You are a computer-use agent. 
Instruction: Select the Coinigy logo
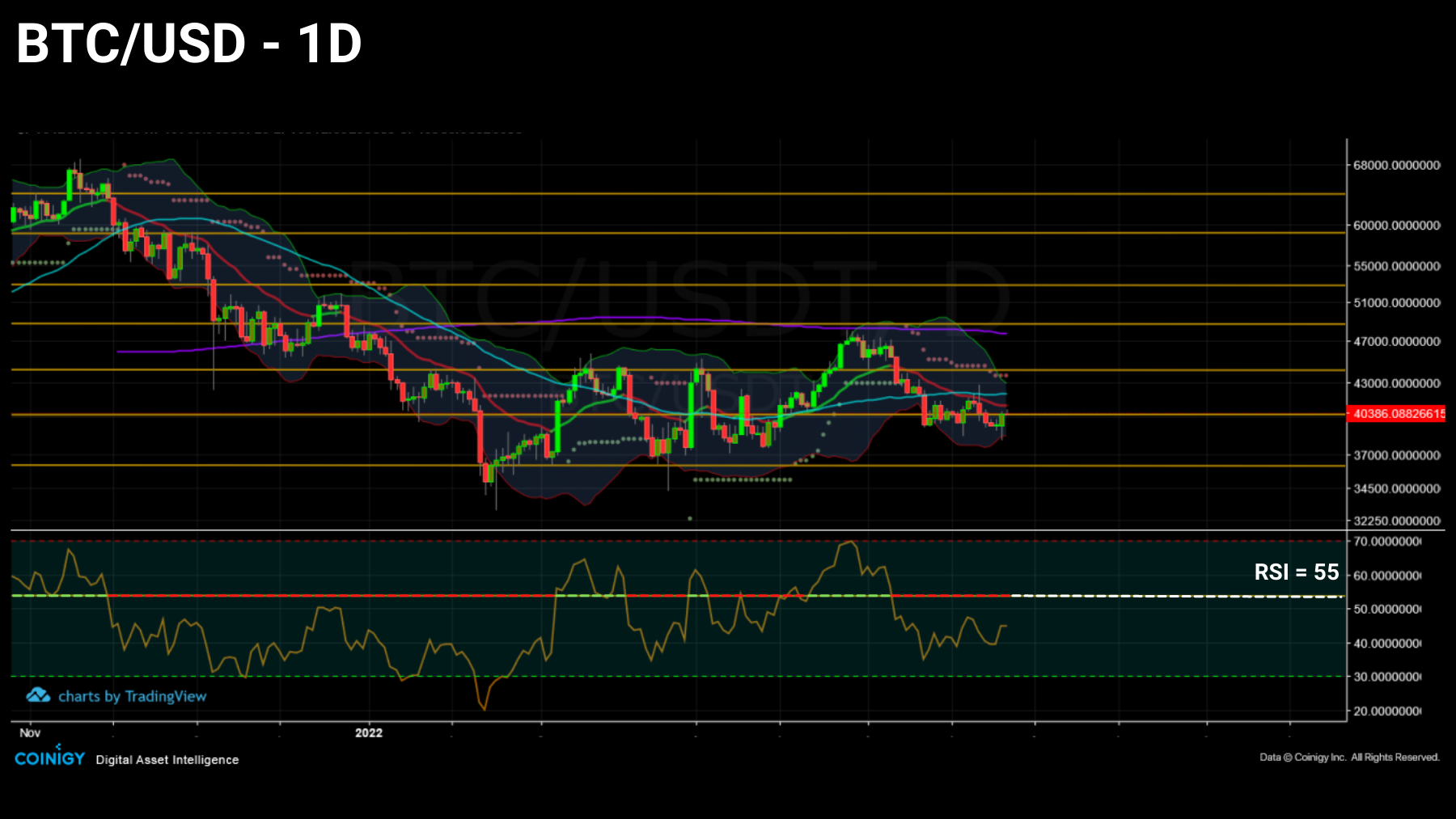(50, 758)
